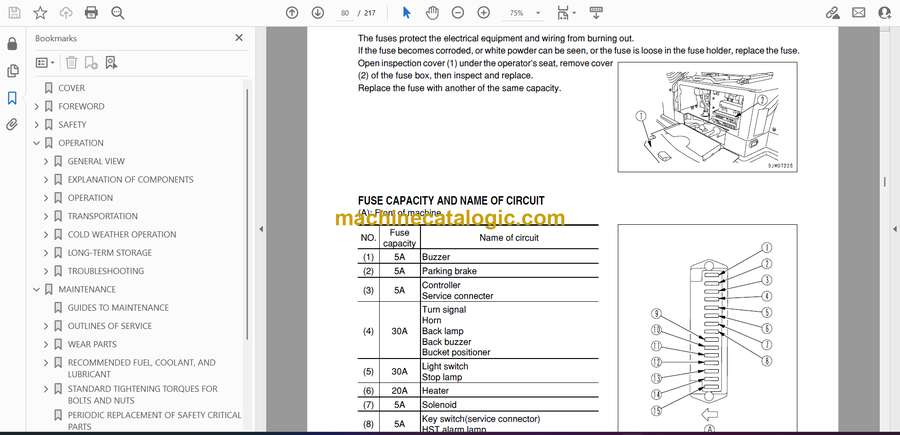Screen dimensions: 900x435
Task: Close the Bookmarks panel
Action: click(239, 38)
